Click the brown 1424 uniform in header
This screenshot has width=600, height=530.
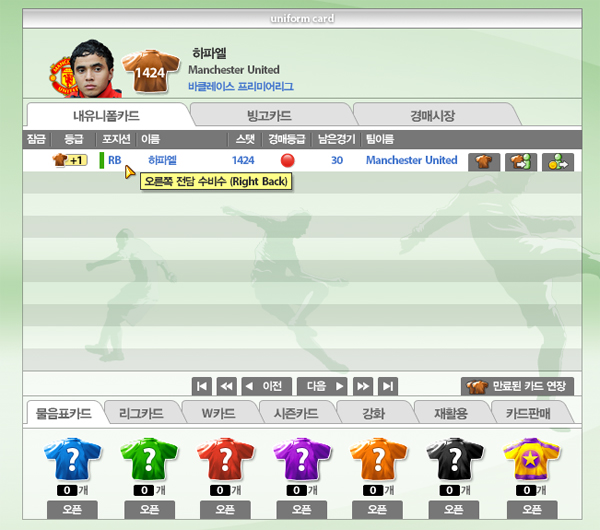150,71
